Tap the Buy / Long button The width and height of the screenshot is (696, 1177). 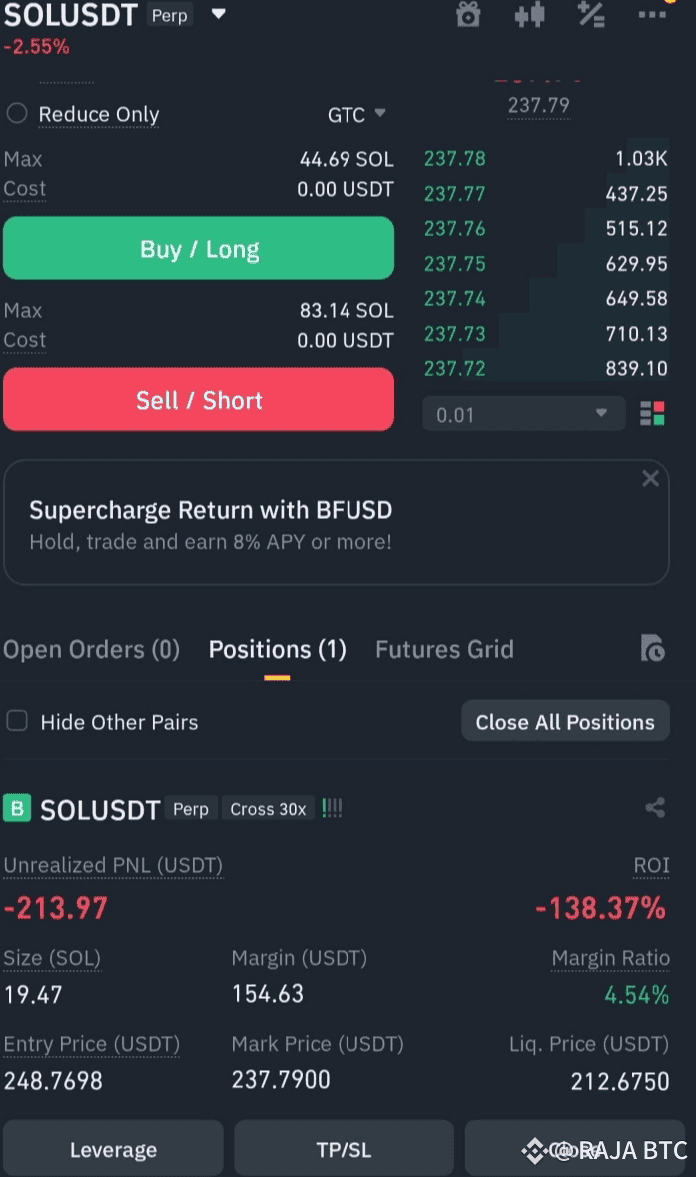coord(199,248)
